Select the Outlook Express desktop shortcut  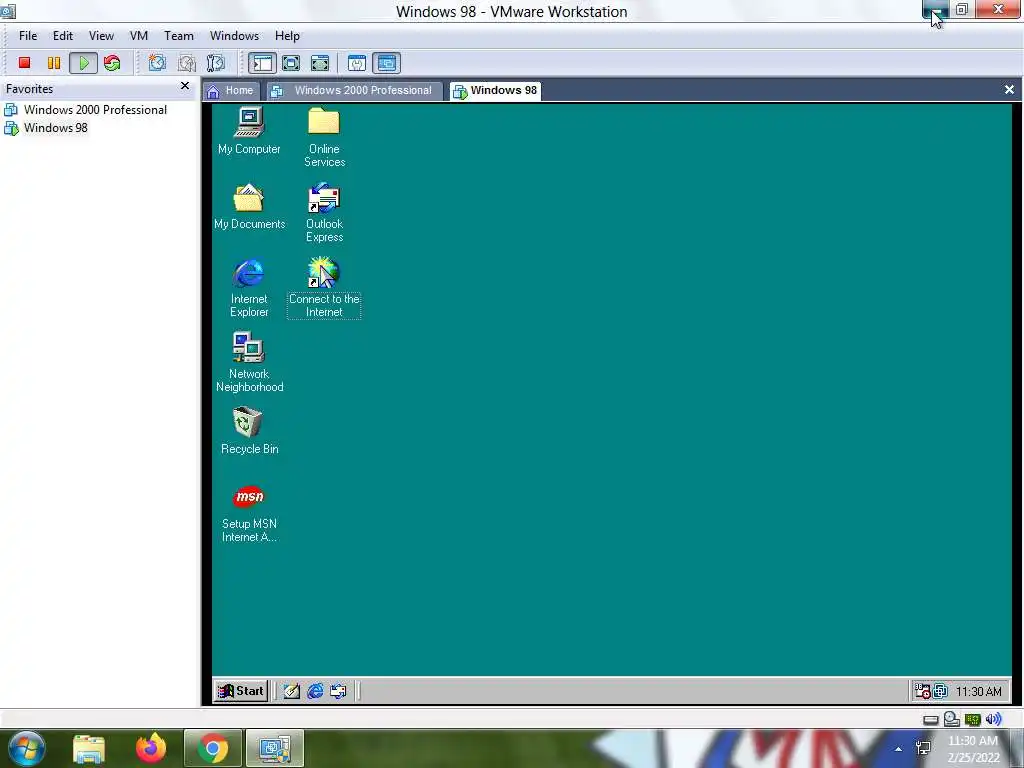(x=324, y=212)
